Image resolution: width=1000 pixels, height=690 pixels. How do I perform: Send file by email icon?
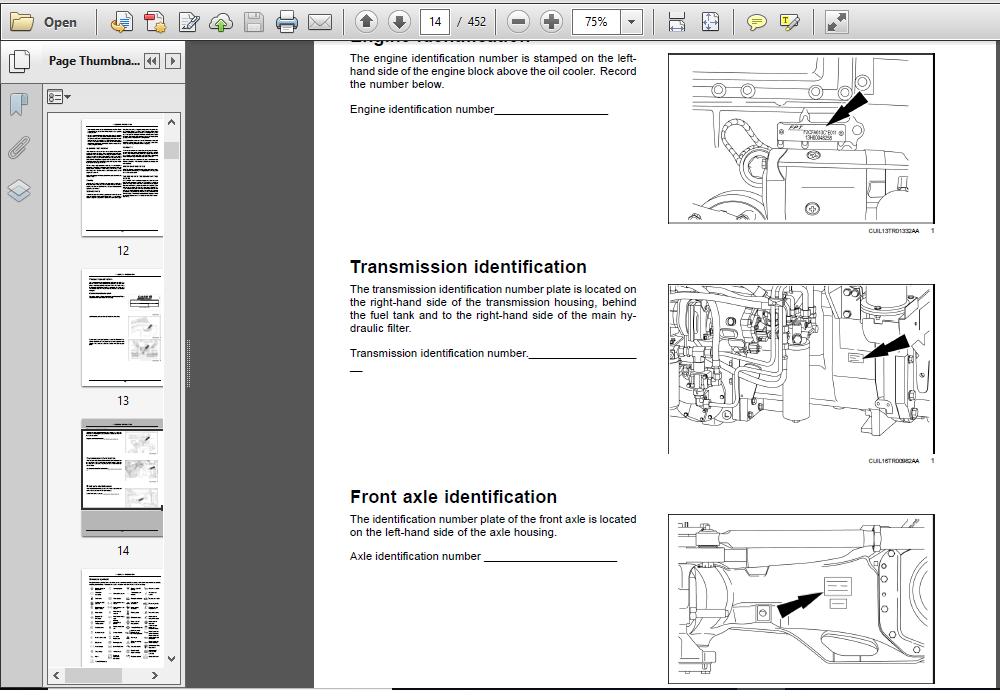(x=320, y=22)
